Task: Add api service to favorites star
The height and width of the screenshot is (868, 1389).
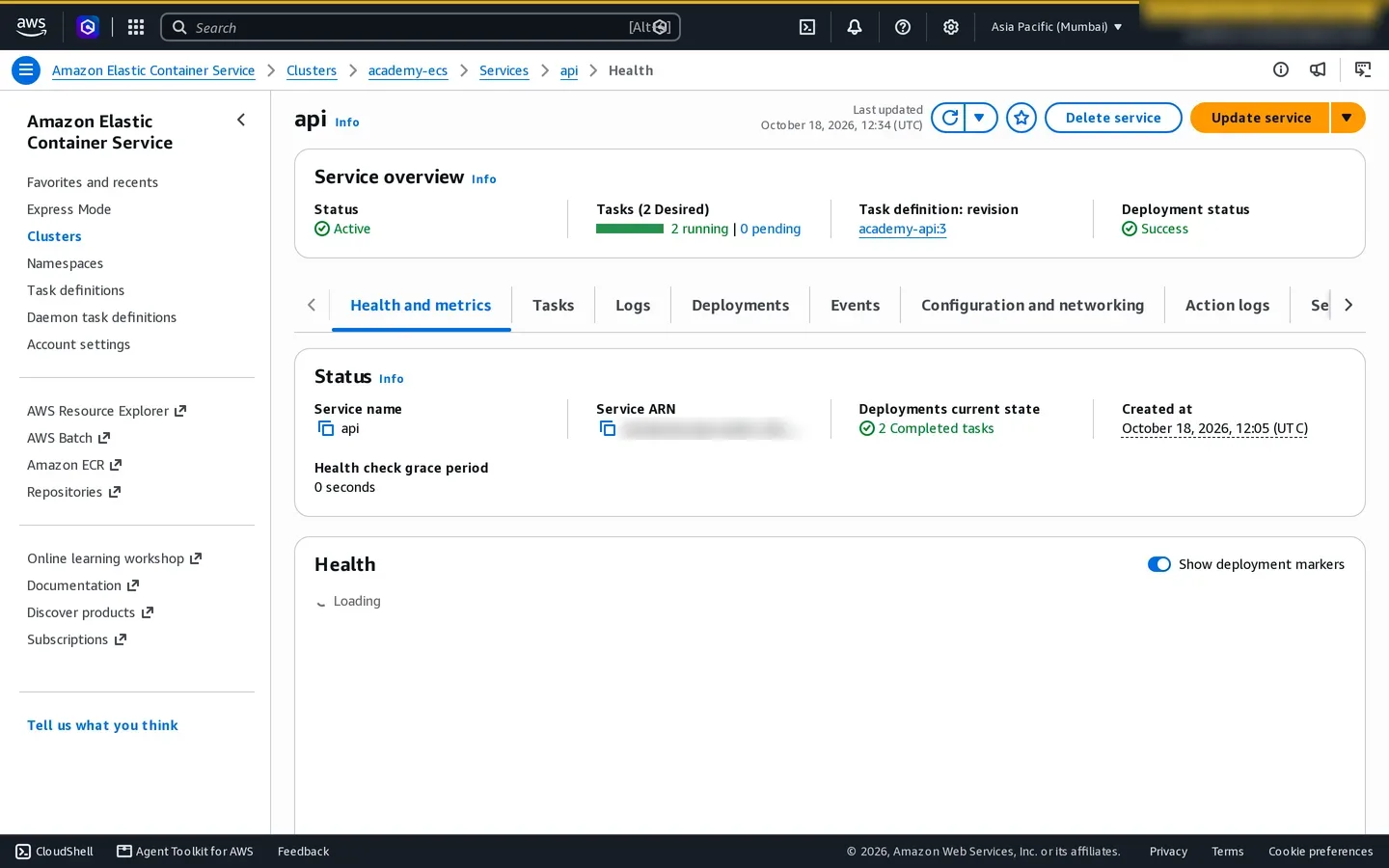Action: (1021, 118)
